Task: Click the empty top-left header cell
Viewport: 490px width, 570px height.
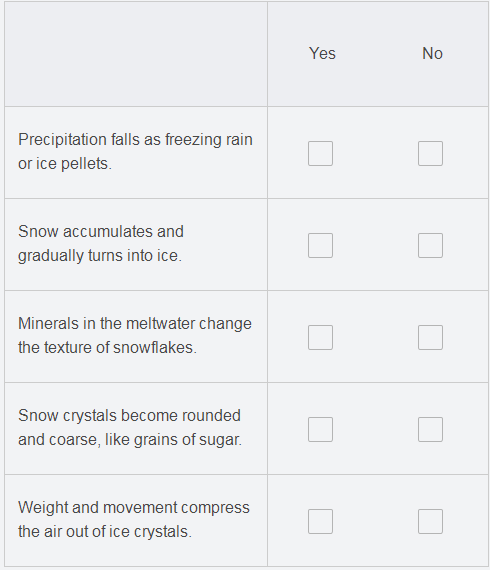Action: (136, 54)
